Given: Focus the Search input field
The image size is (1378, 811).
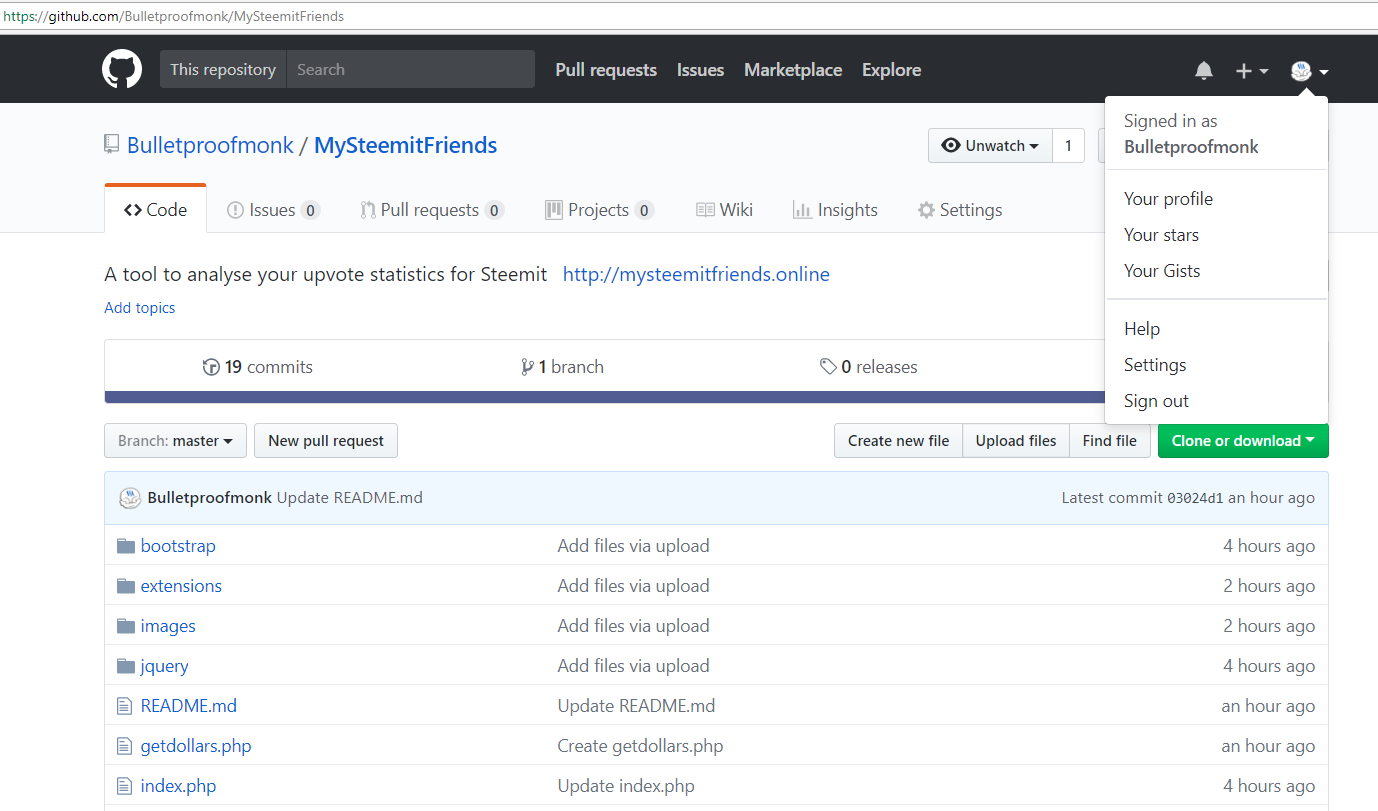Looking at the screenshot, I should click(411, 70).
